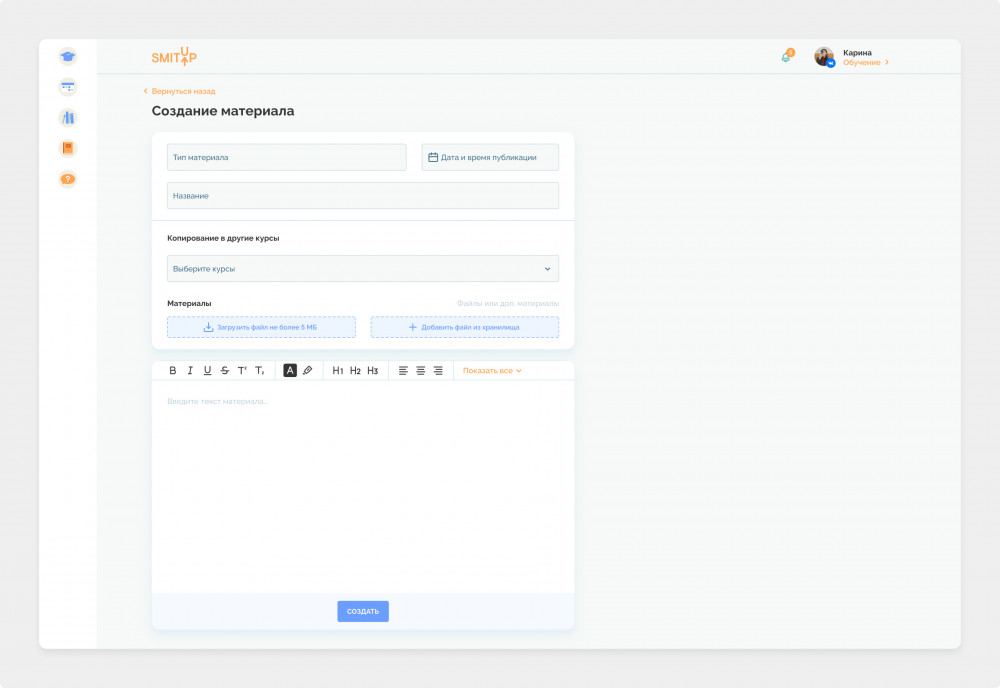Apply Underline formatting

(x=207, y=370)
